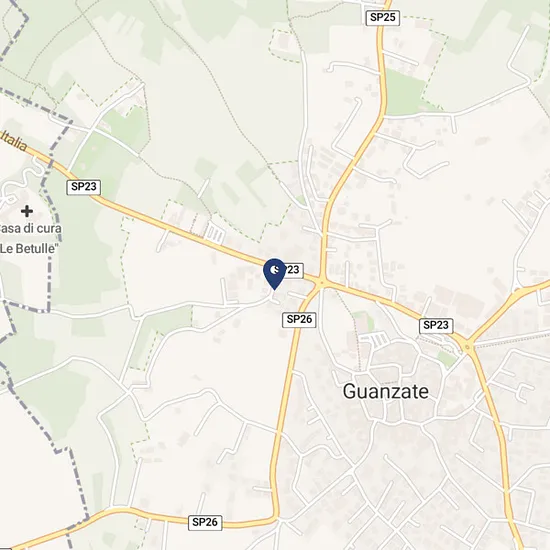Click the "Le Betulle" text label
This screenshot has height=550, width=550.
pyautogui.click(x=29, y=249)
